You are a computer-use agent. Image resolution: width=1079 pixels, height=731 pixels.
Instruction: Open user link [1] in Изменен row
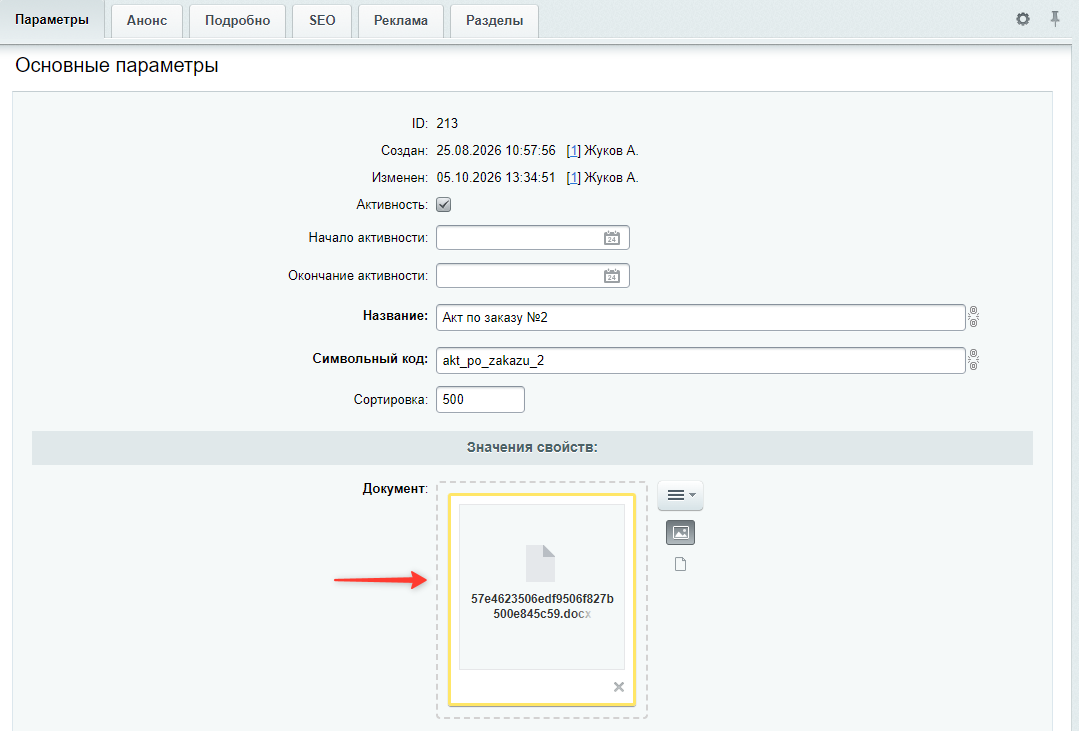[573, 178]
